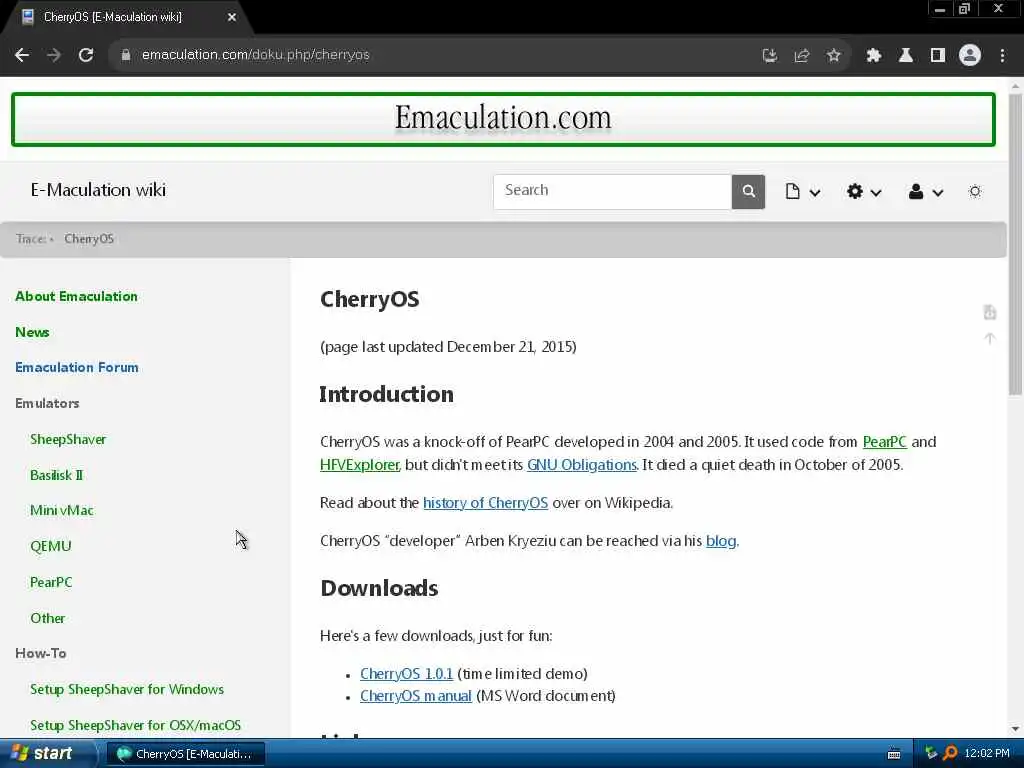1024x768 pixels.
Task: Open the user tools dropdown
Action: click(x=926, y=191)
